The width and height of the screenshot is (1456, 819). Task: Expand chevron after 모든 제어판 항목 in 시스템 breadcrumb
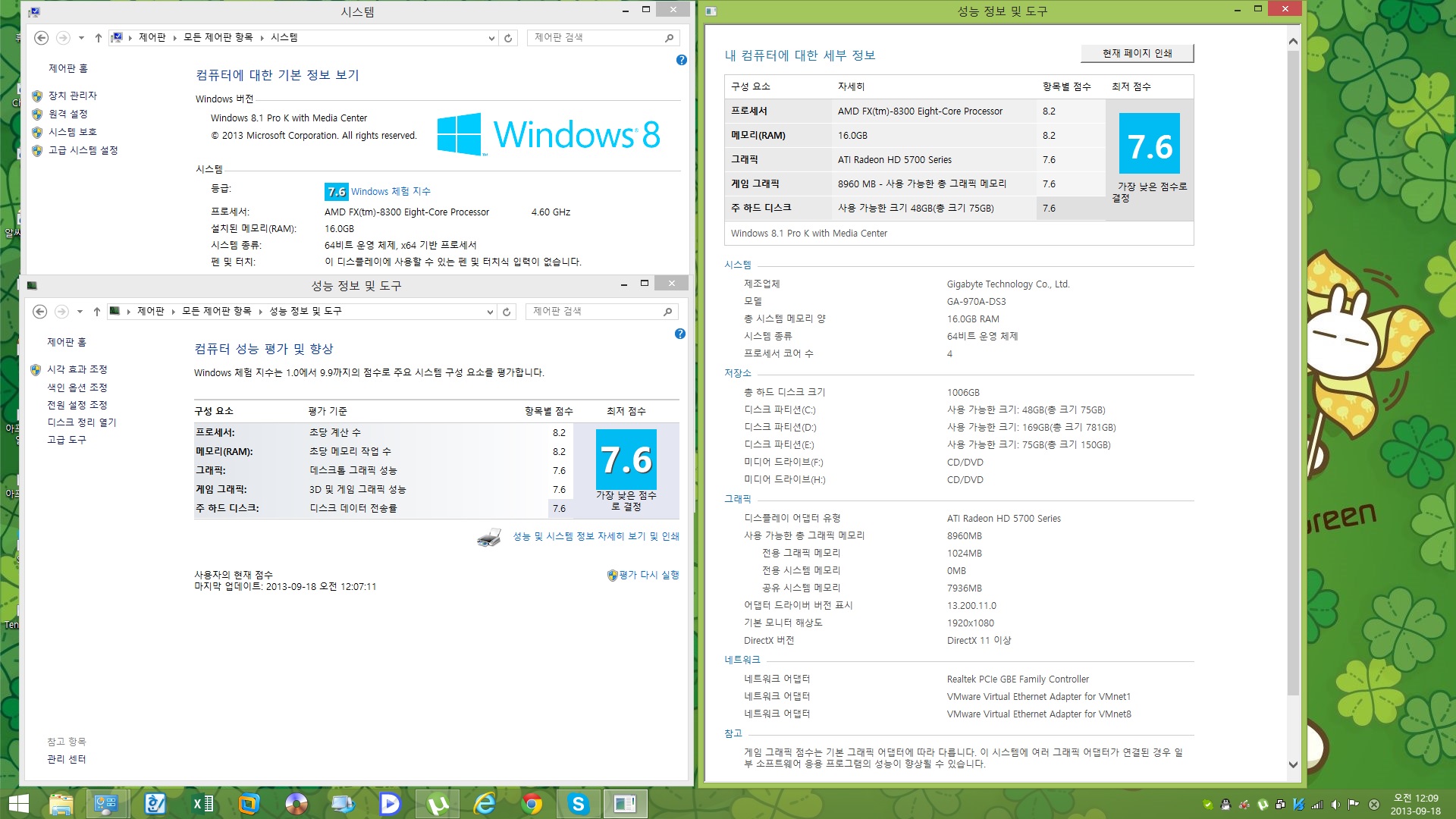tap(262, 38)
